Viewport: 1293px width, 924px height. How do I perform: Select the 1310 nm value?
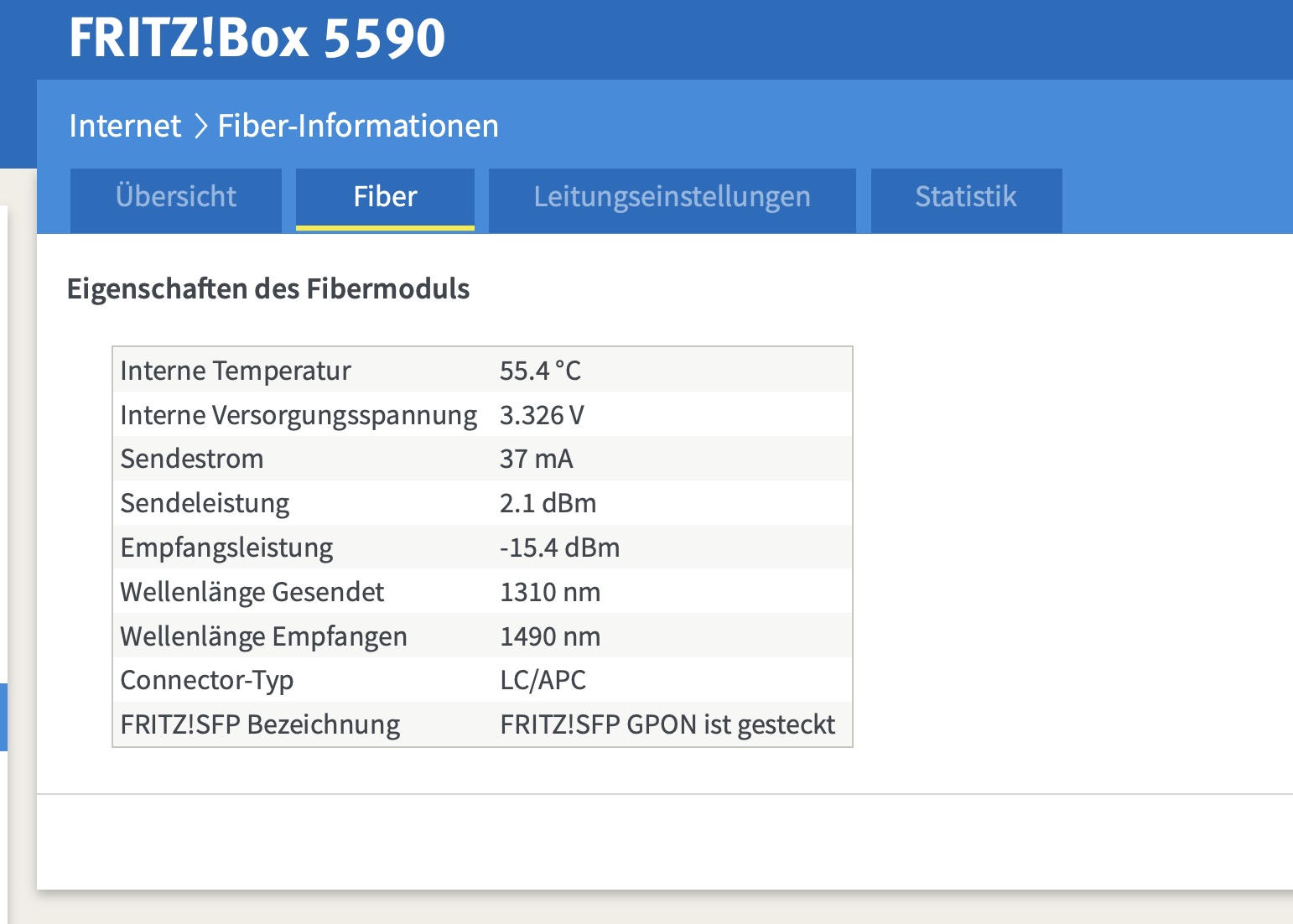[x=550, y=592]
